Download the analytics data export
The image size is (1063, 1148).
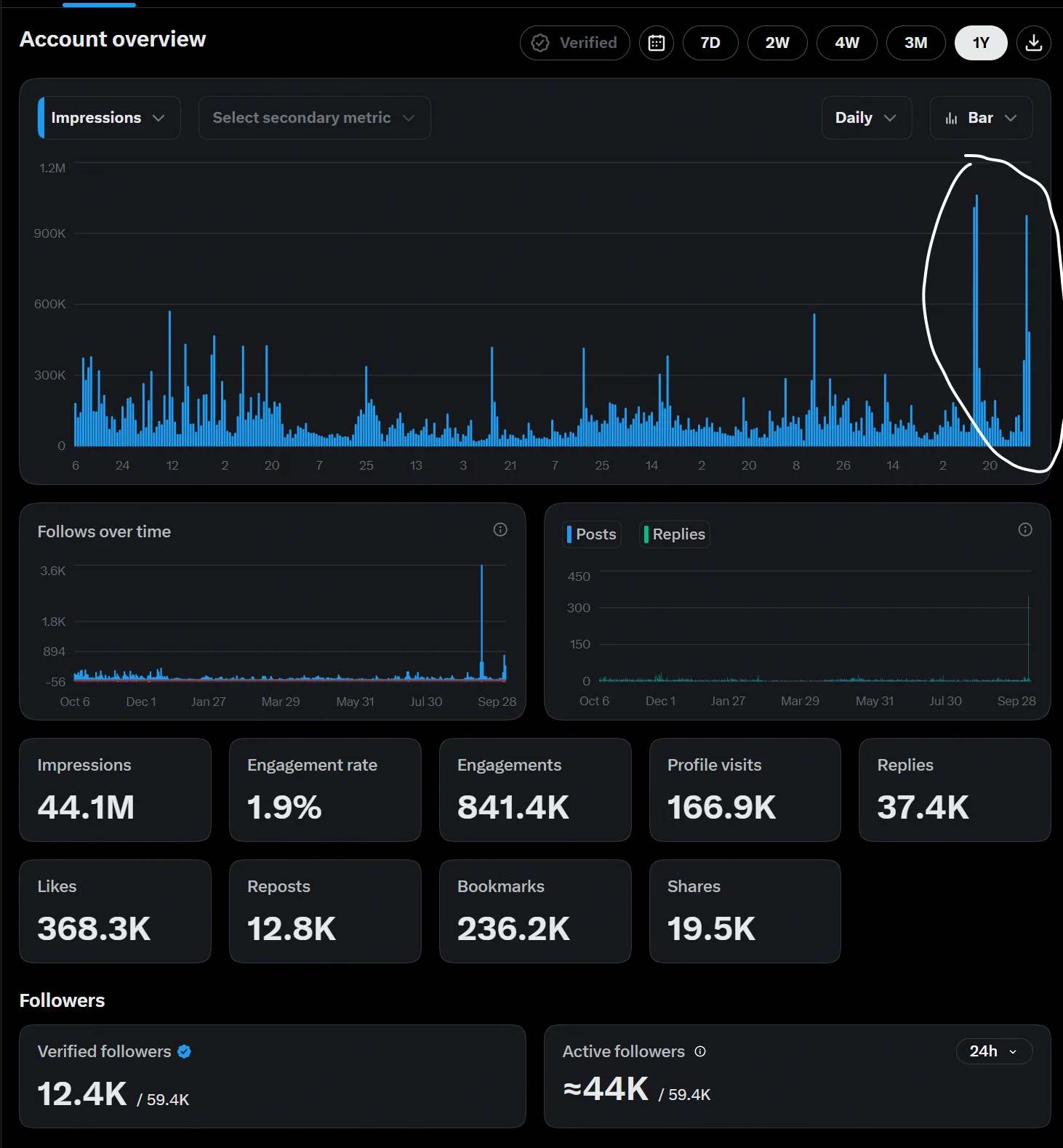[1033, 43]
